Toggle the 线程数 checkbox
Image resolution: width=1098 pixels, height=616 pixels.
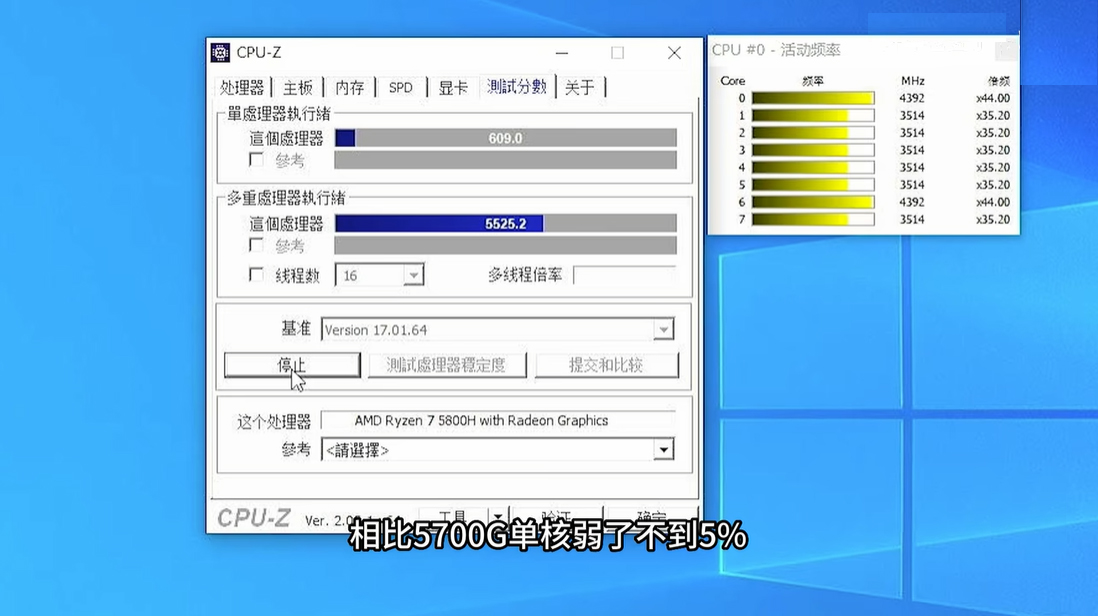[x=256, y=275]
